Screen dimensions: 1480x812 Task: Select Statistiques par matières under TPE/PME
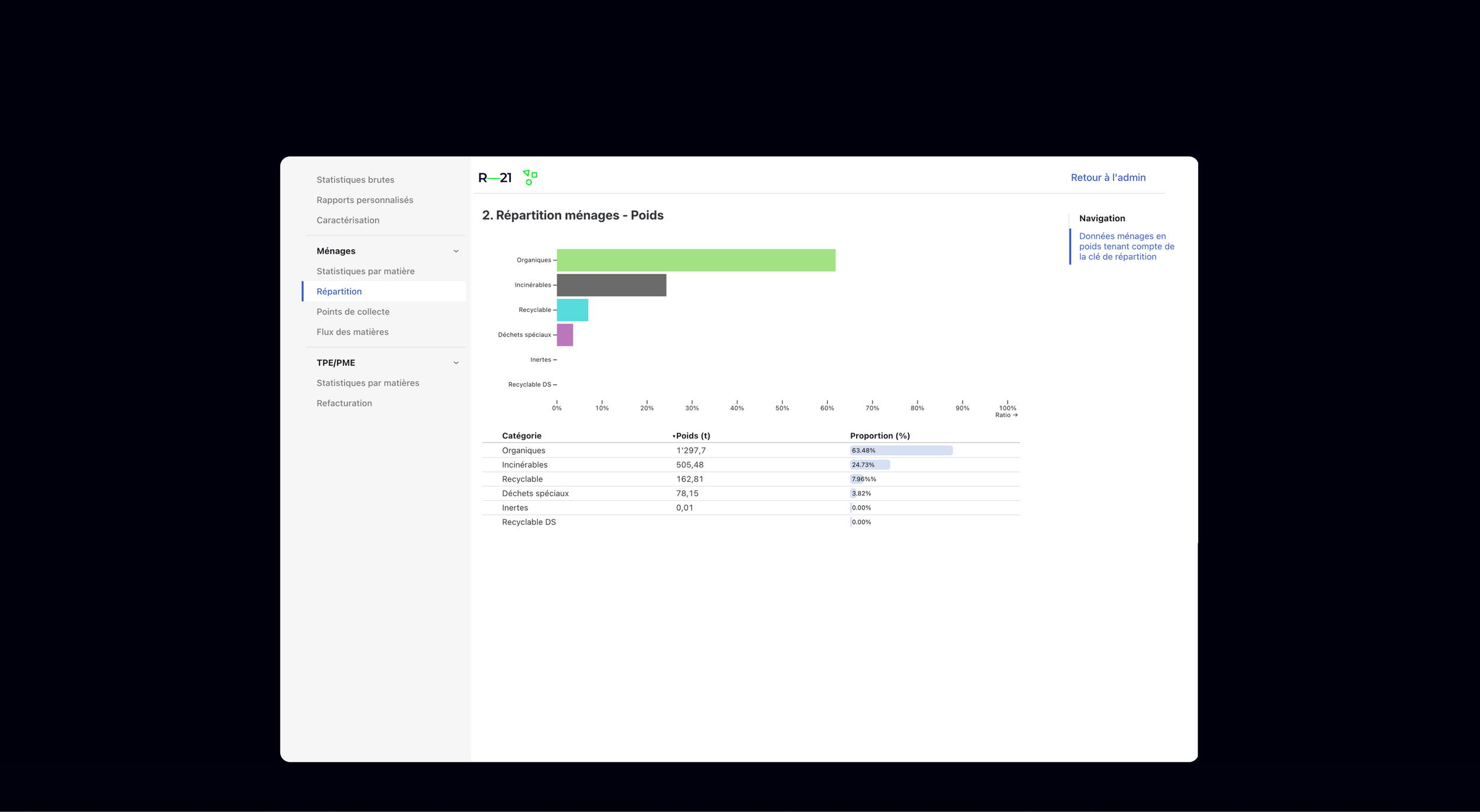pos(368,383)
